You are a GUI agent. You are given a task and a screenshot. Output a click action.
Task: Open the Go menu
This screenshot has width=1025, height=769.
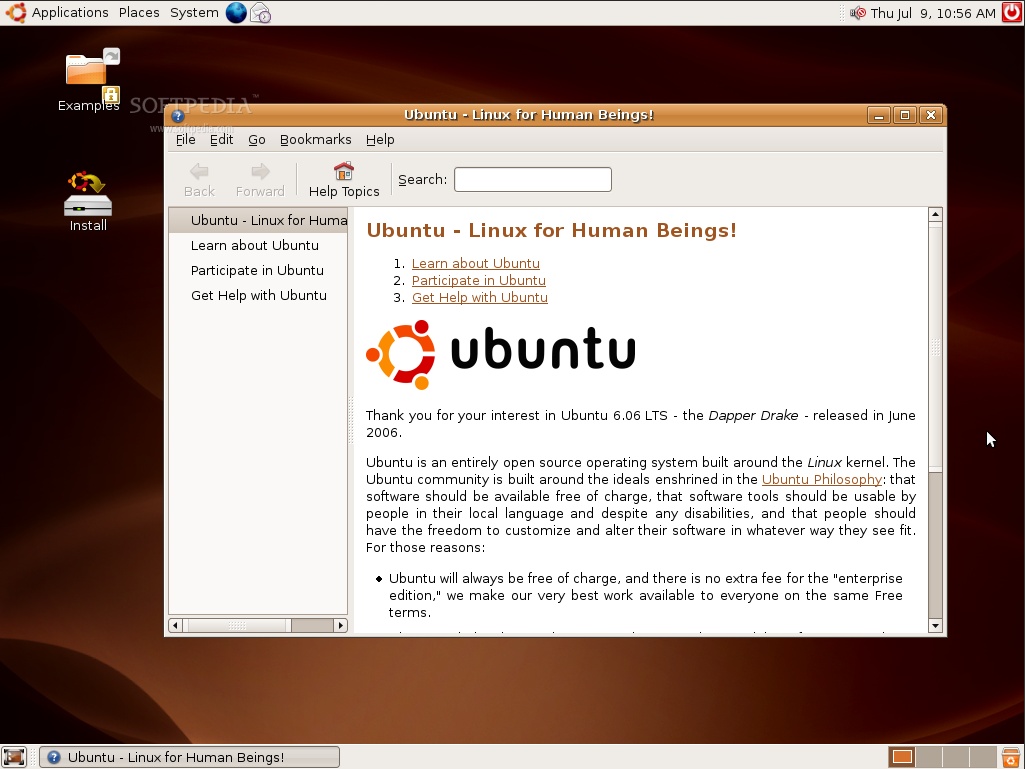pos(257,140)
